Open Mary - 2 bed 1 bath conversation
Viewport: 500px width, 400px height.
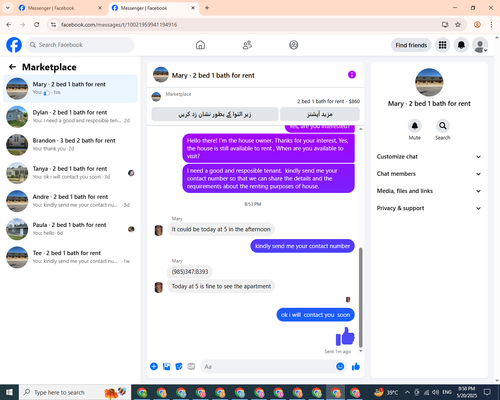click(70, 89)
